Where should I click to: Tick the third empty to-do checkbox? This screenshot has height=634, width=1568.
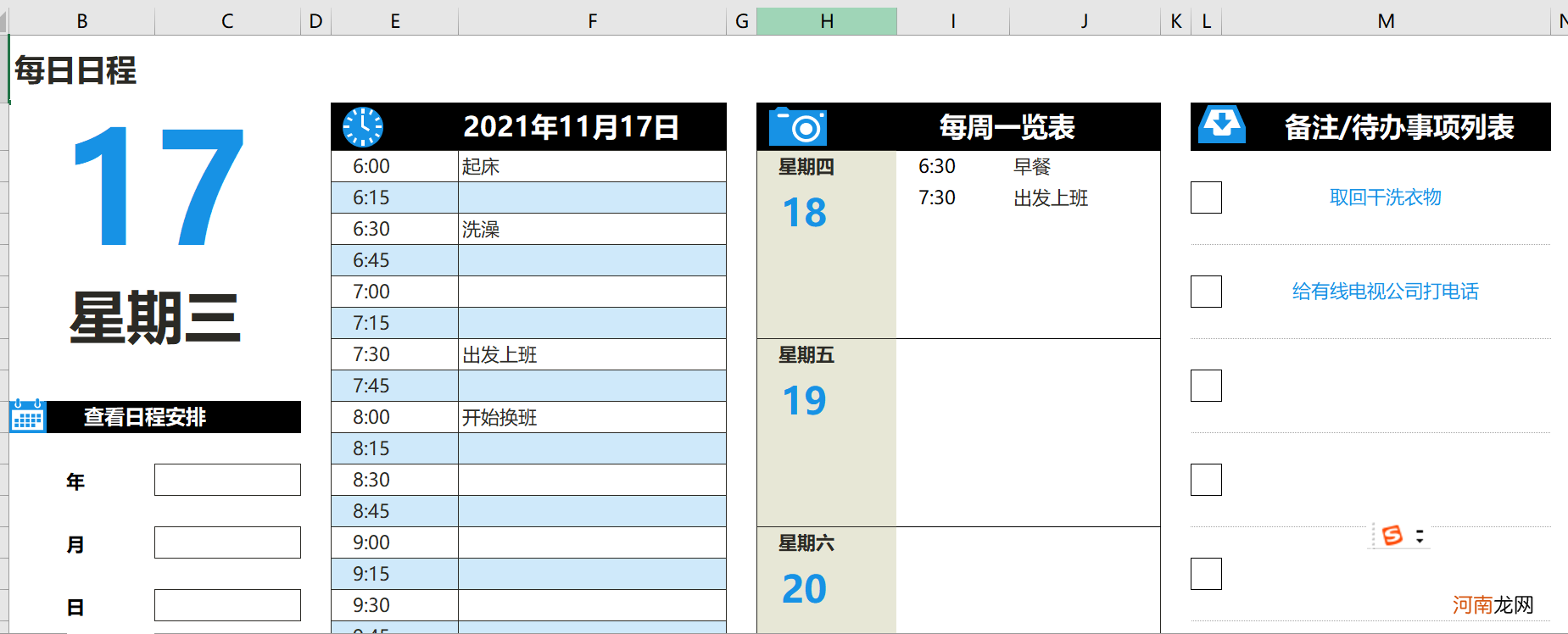(1206, 386)
